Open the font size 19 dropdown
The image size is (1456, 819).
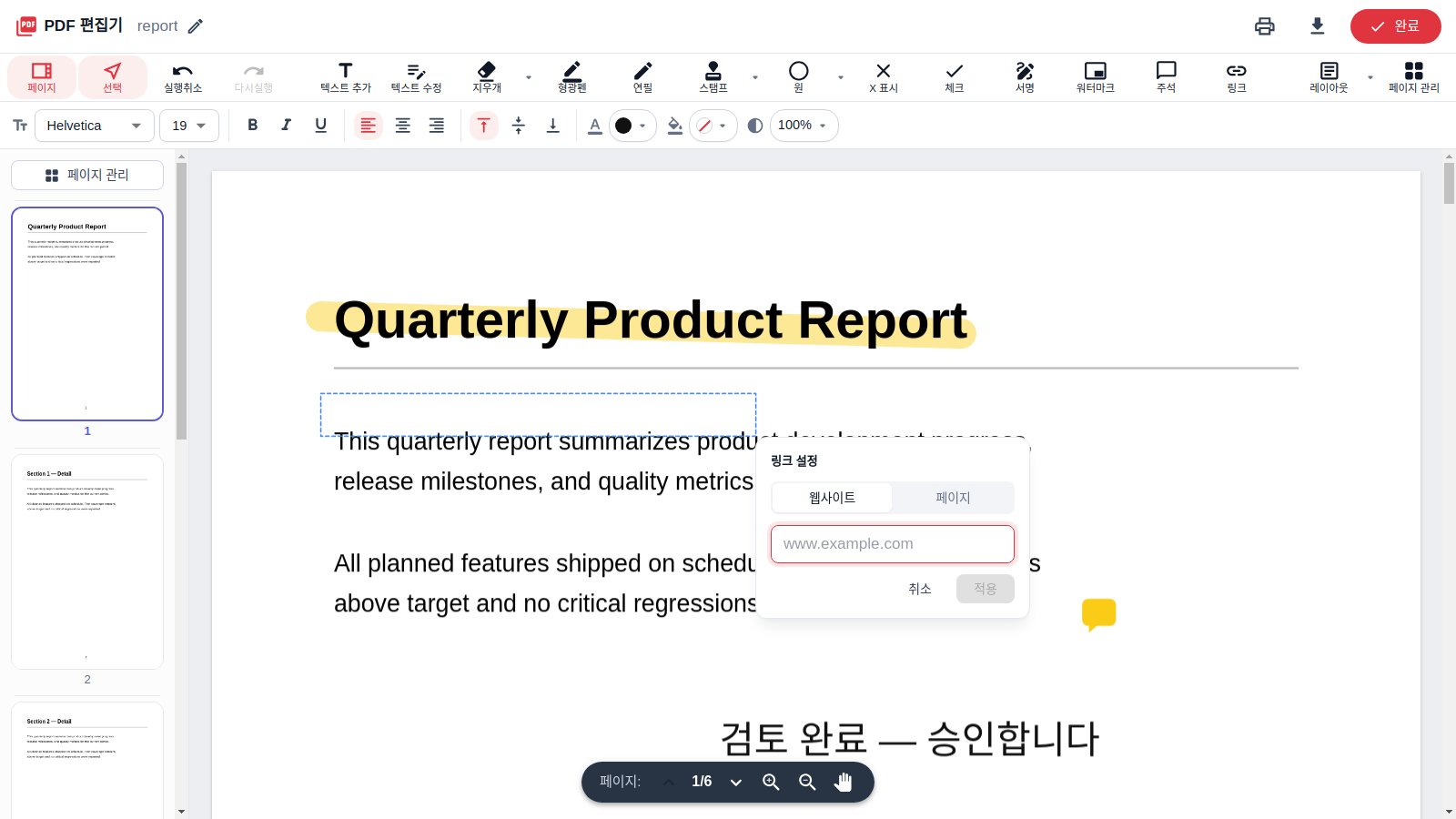(x=189, y=126)
